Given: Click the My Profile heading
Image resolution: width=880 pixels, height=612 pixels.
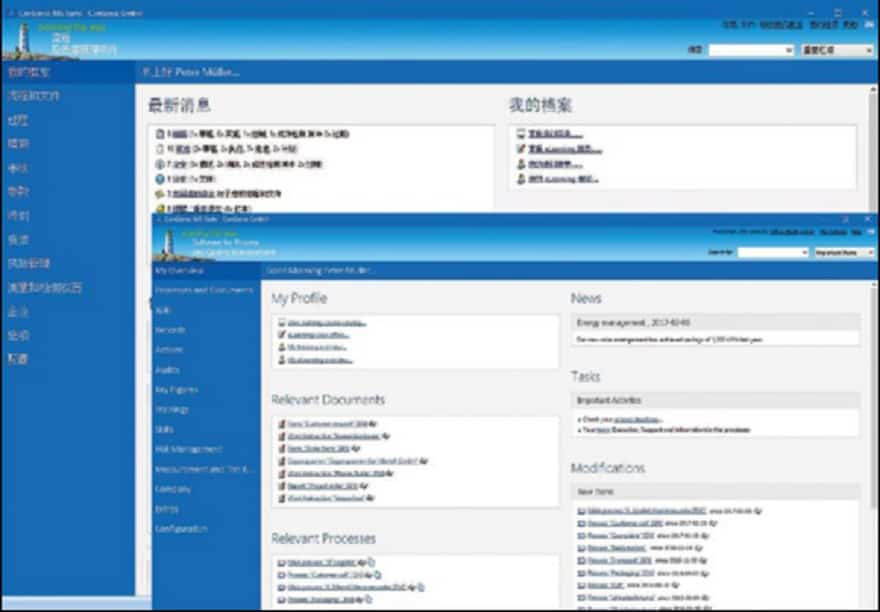Looking at the screenshot, I should pos(299,298).
